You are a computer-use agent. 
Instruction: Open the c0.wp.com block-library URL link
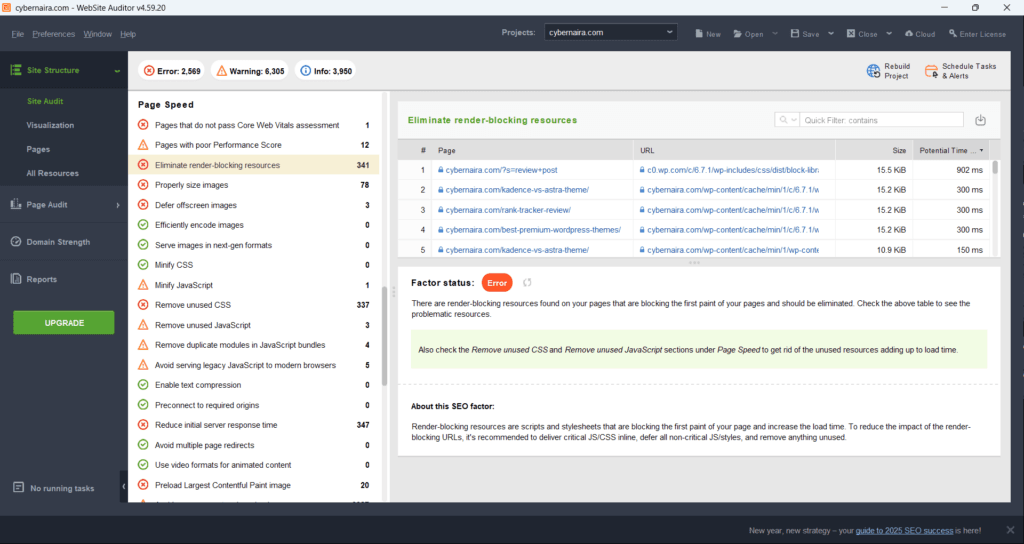(x=733, y=170)
